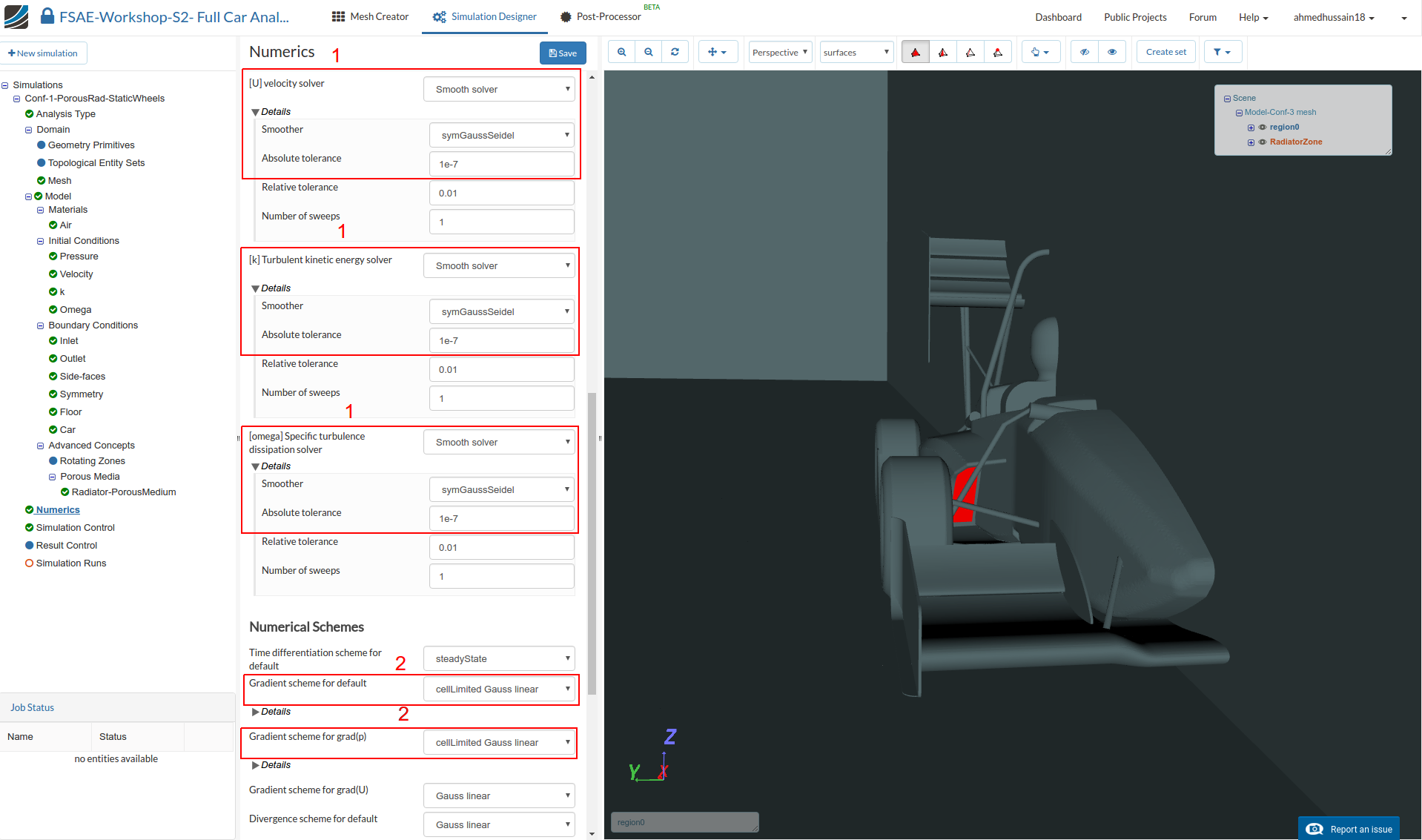Click the region0 input field below the viewport

tap(684, 821)
